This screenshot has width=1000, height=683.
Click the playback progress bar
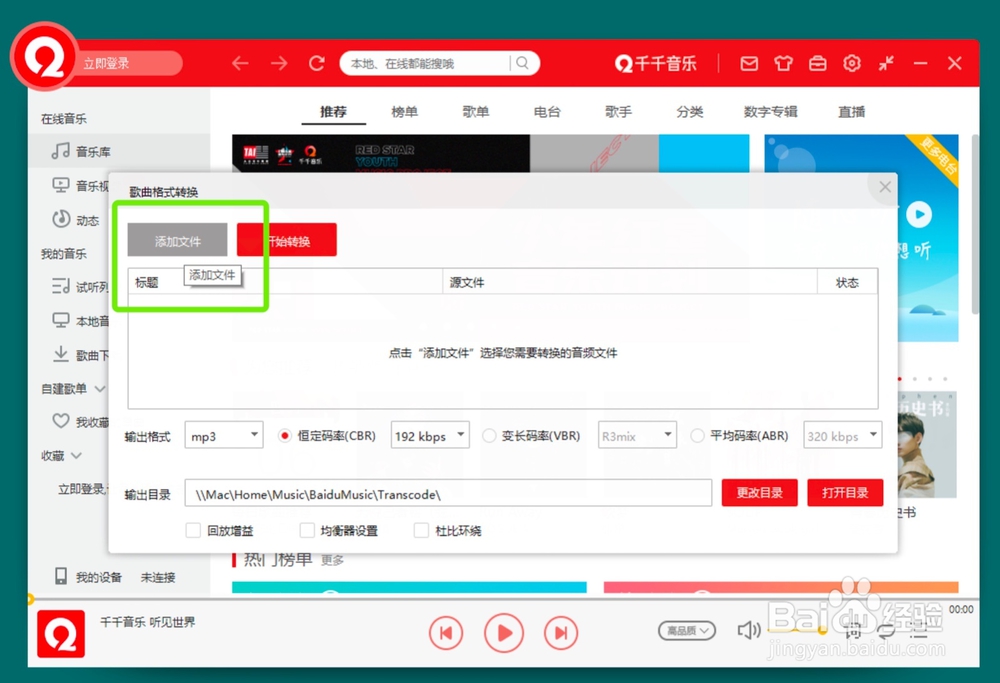tap(504, 599)
